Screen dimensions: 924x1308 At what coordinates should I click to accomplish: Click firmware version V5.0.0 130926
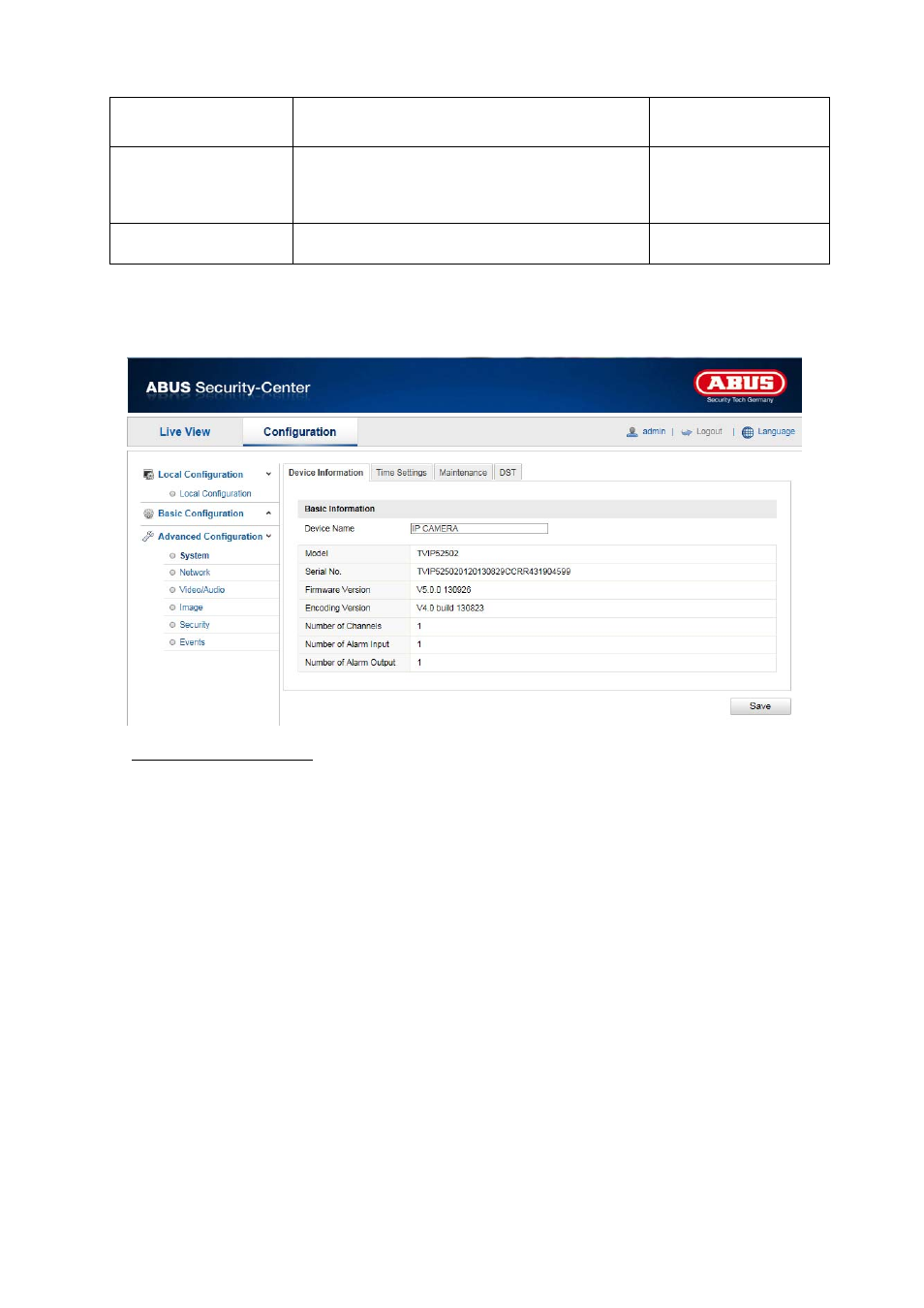444,590
